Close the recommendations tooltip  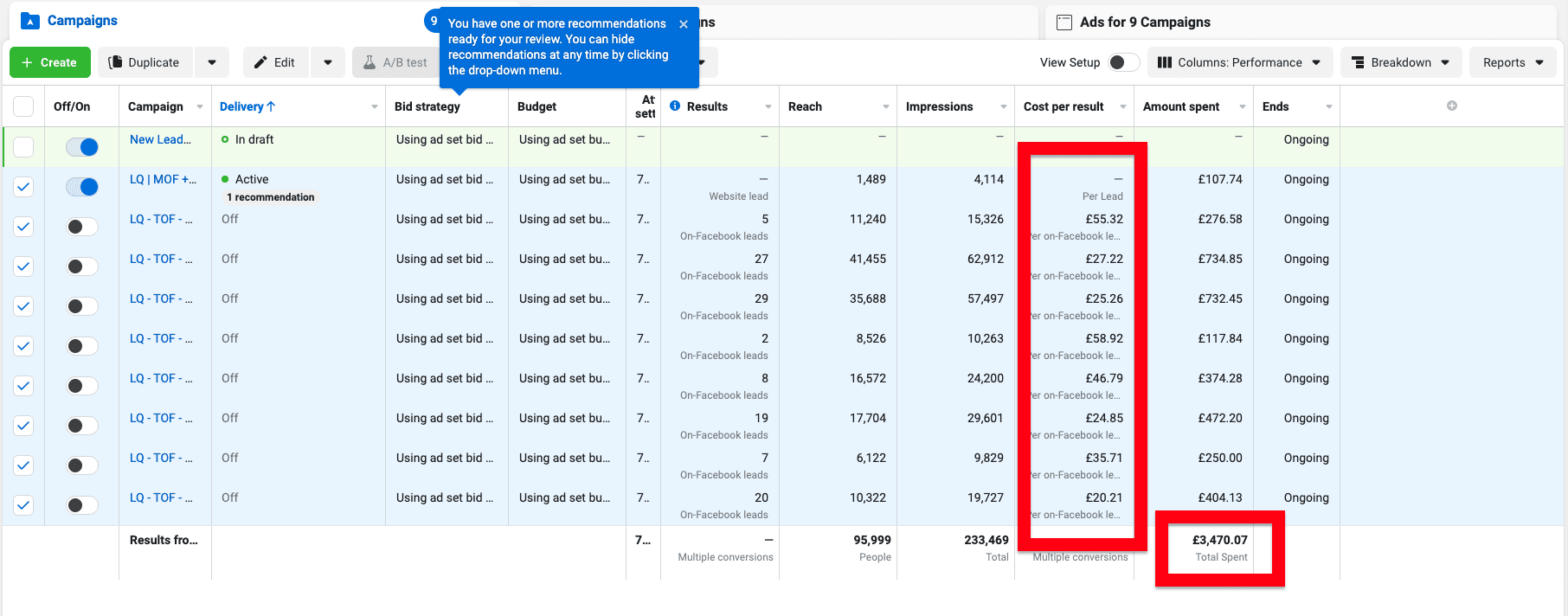(684, 24)
